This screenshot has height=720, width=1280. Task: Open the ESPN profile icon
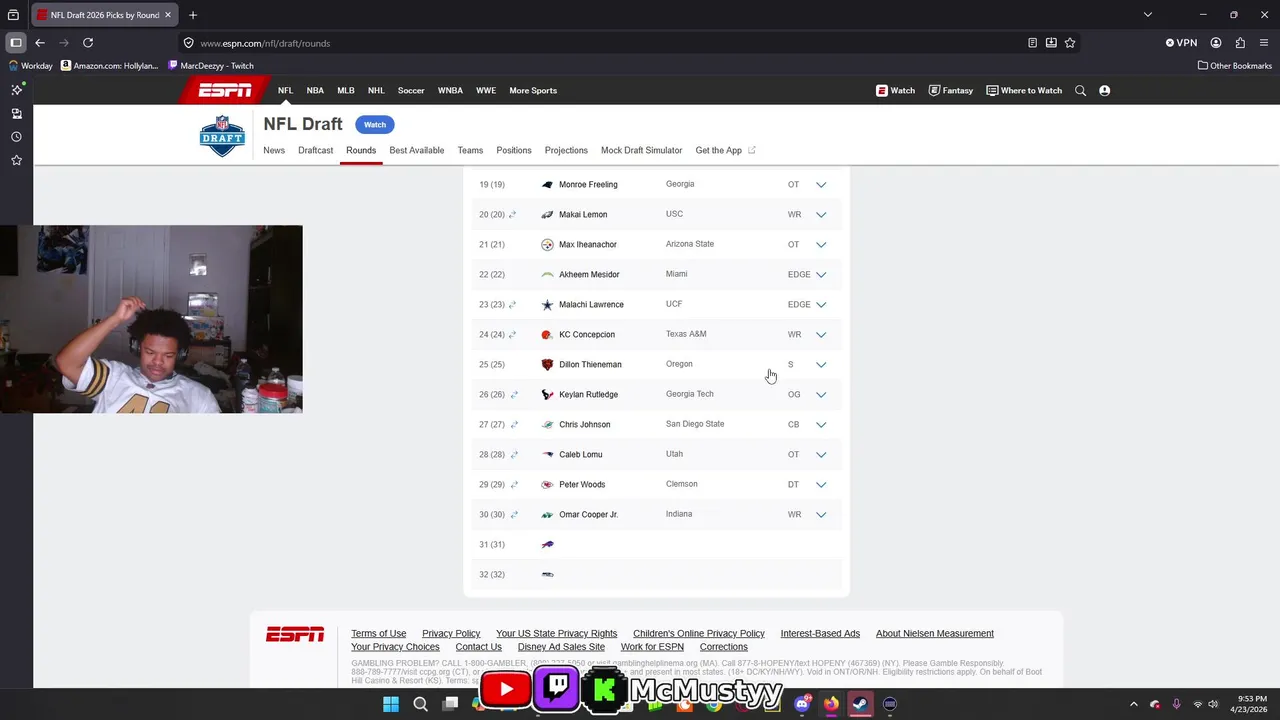click(x=1105, y=90)
